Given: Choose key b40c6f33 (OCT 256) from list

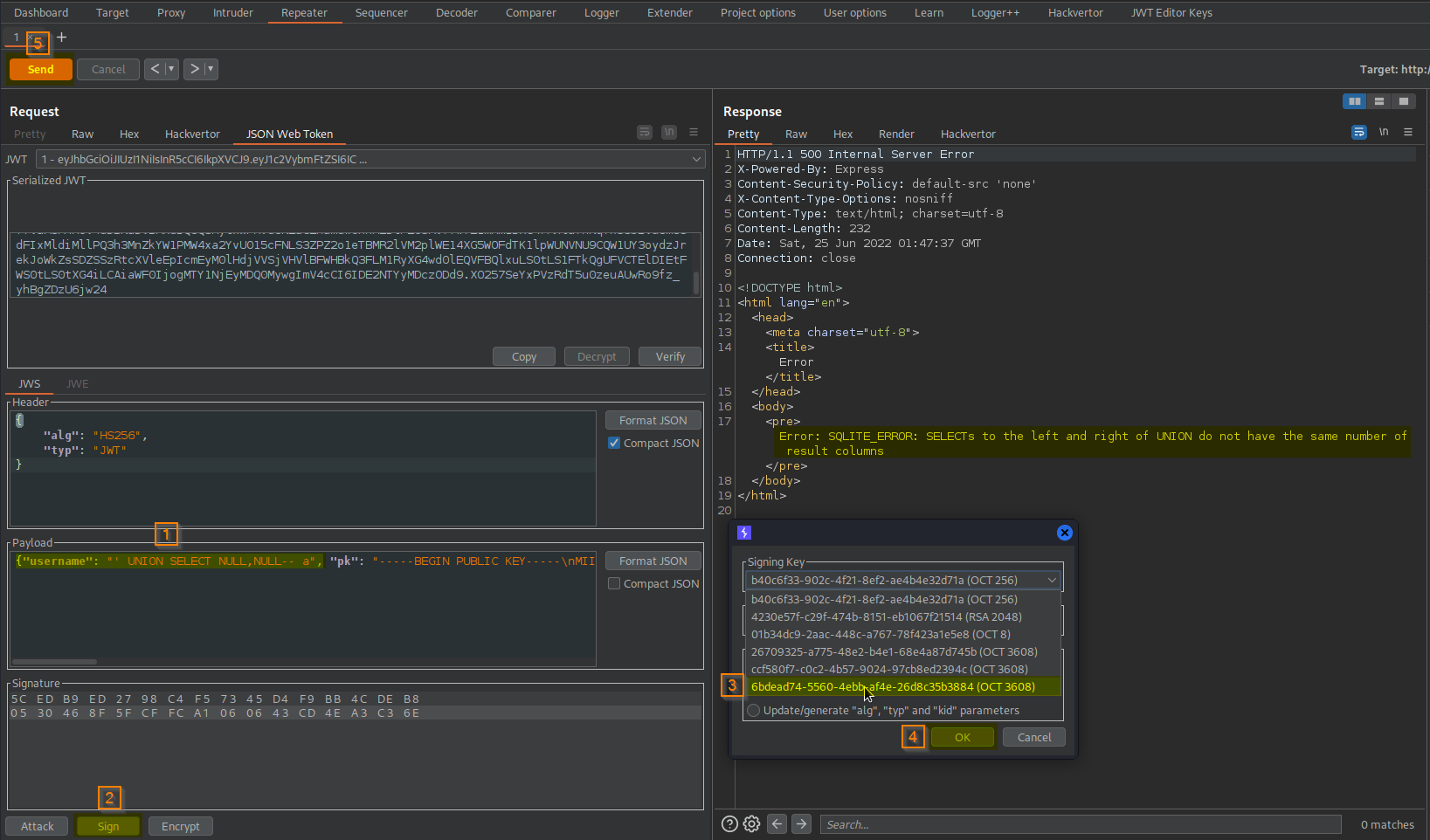Looking at the screenshot, I should (x=903, y=600).
